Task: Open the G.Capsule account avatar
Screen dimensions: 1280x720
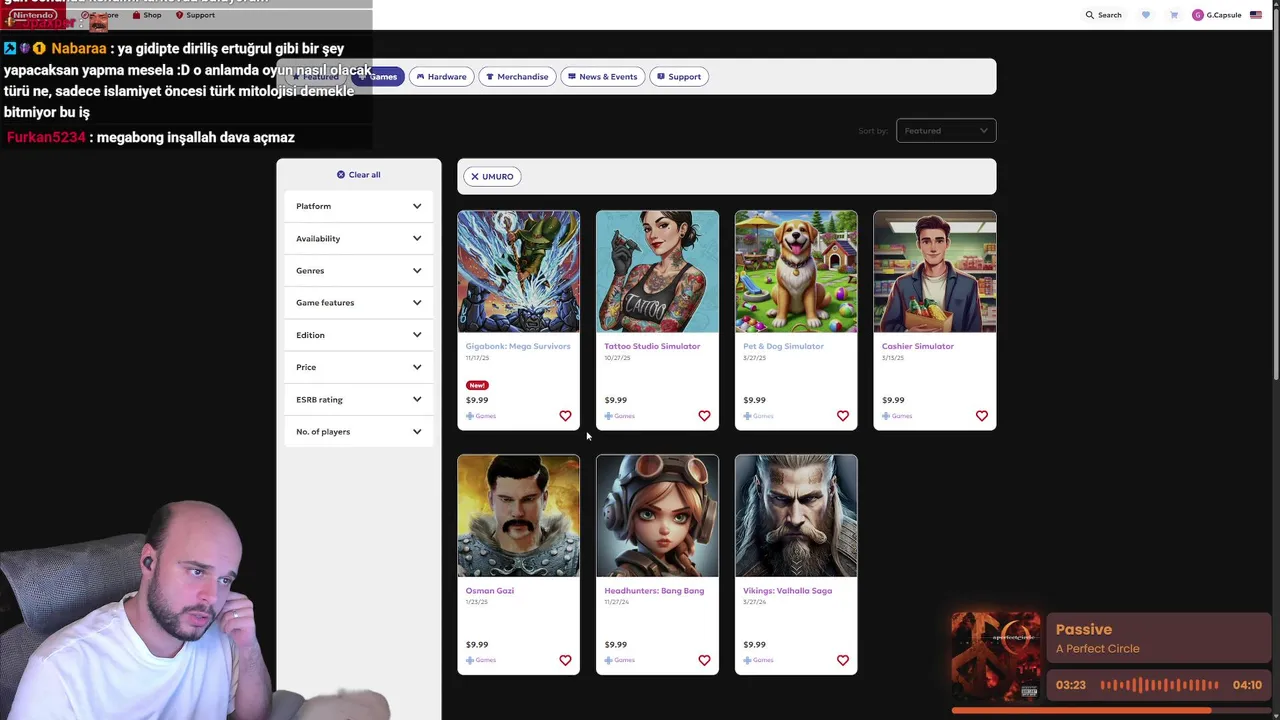Action: pos(1198,15)
